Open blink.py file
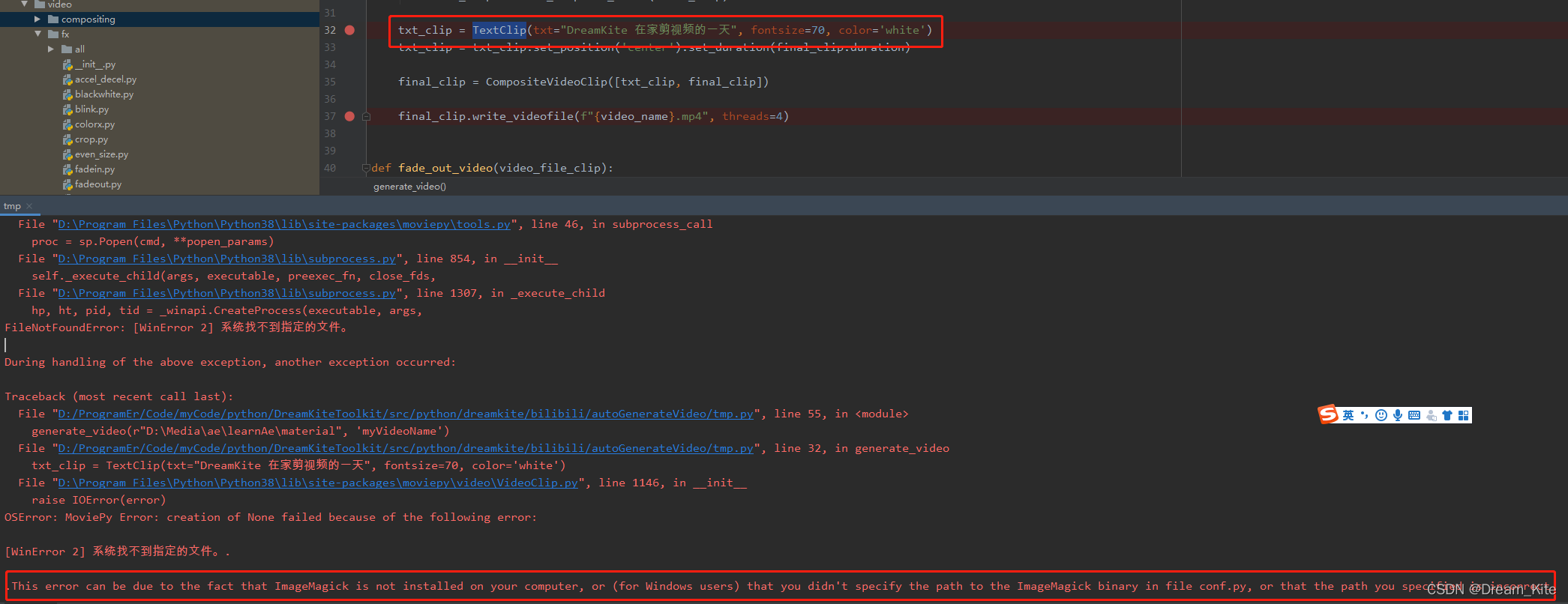 point(91,109)
